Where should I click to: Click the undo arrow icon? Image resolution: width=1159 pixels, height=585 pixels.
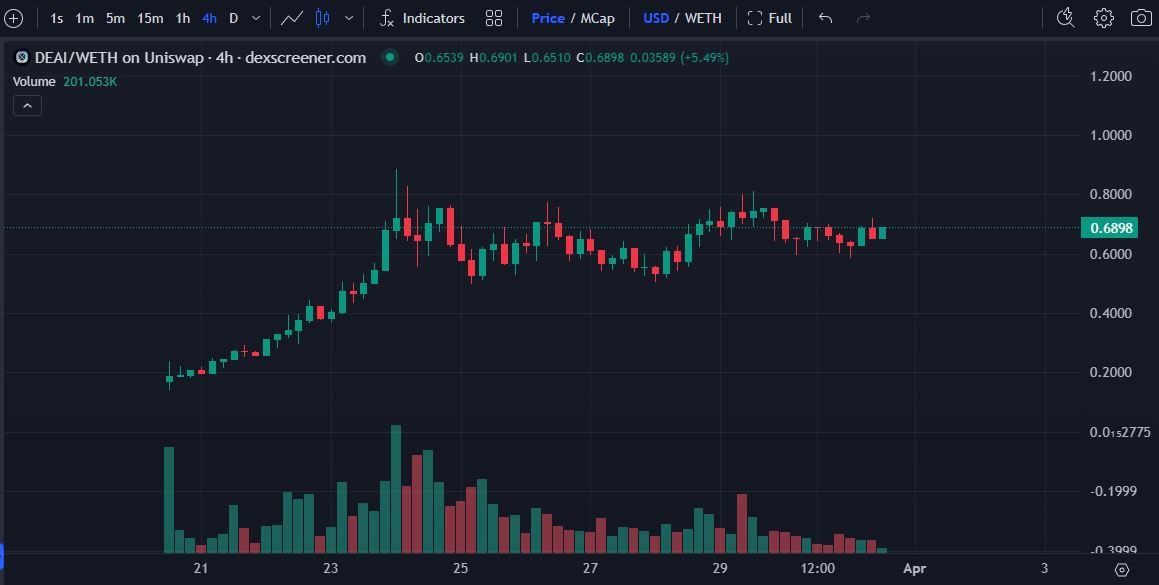pos(826,18)
